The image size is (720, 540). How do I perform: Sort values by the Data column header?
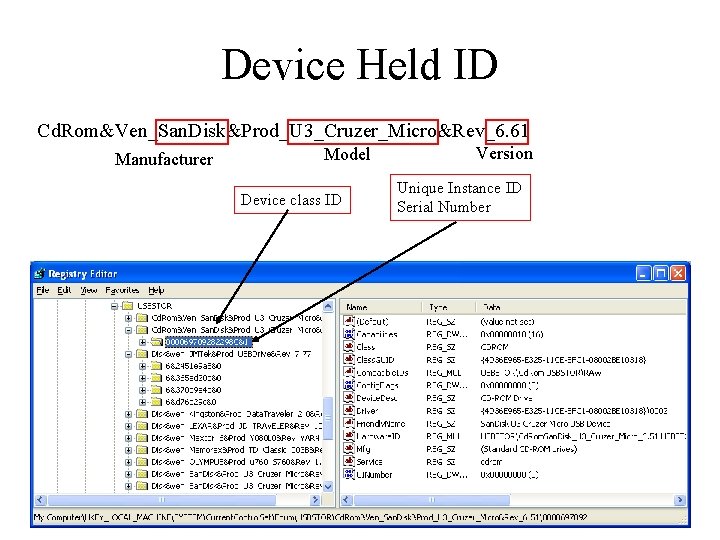point(581,307)
